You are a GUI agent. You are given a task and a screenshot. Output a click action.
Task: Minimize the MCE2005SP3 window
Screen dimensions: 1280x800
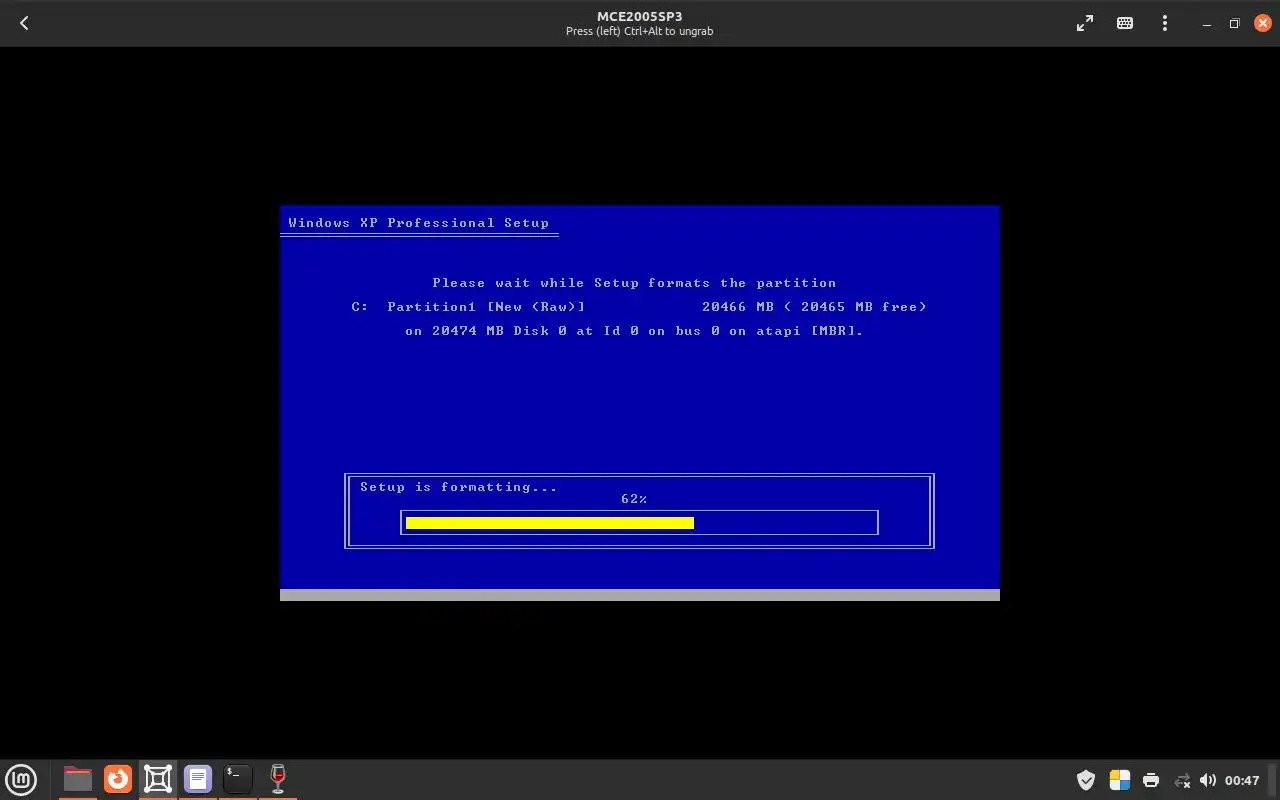point(1209,24)
